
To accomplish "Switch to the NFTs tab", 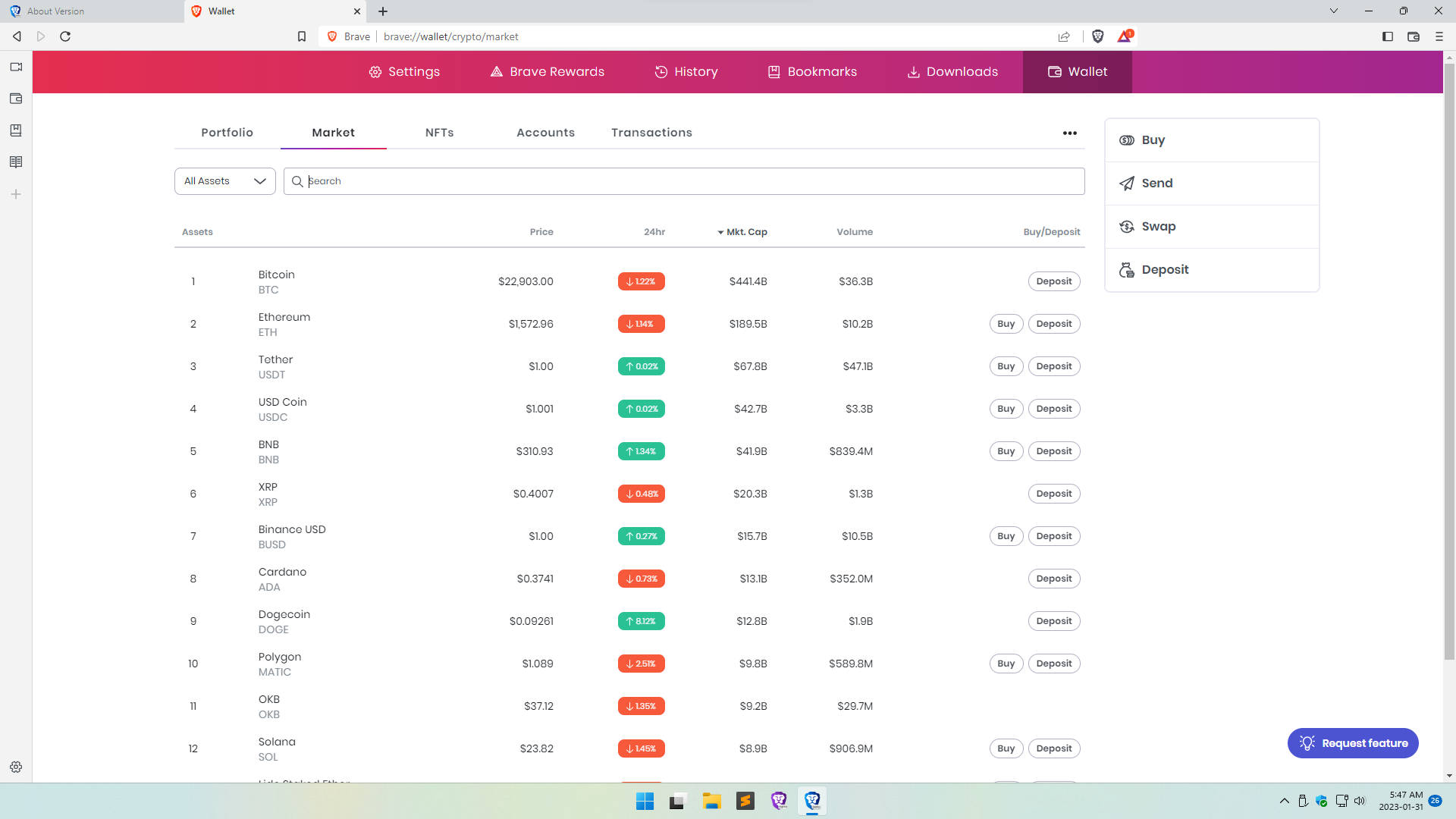I will (x=439, y=132).
